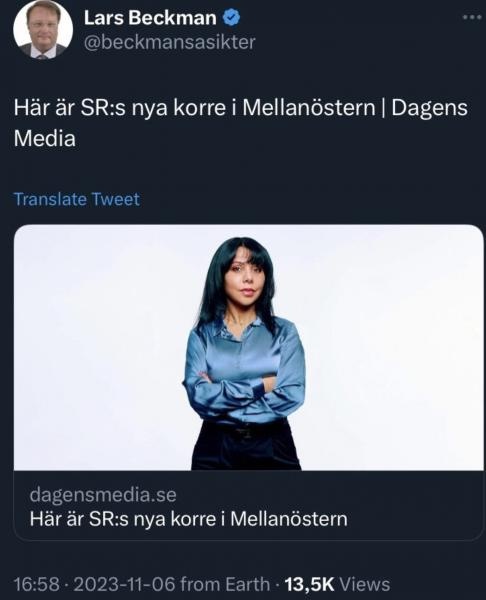The image size is (486, 600).
Task: Click the "Dagens" word at the end of the first line
Action: (x=429, y=108)
